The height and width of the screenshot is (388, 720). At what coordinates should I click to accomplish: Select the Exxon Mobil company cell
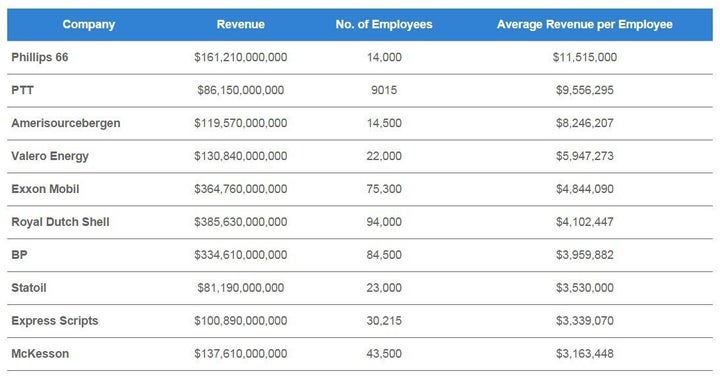pyautogui.click(x=45, y=189)
